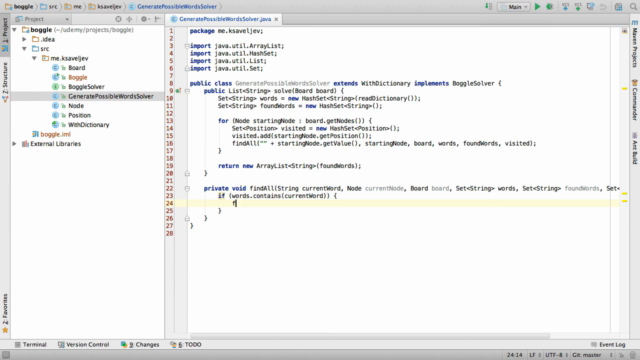Collapse the src folder
Viewport: 640px width, 360px height.
[x=24, y=49]
